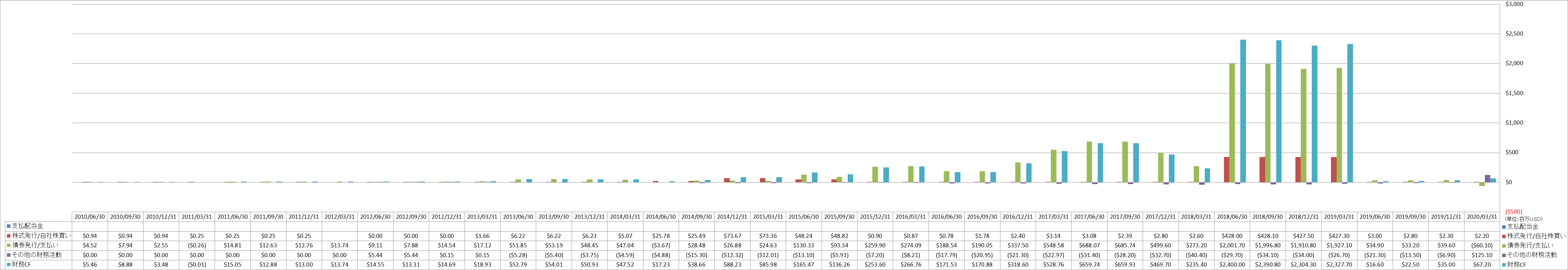
Task: Click the ($0.26) bond cell
Action: (x=197, y=245)
